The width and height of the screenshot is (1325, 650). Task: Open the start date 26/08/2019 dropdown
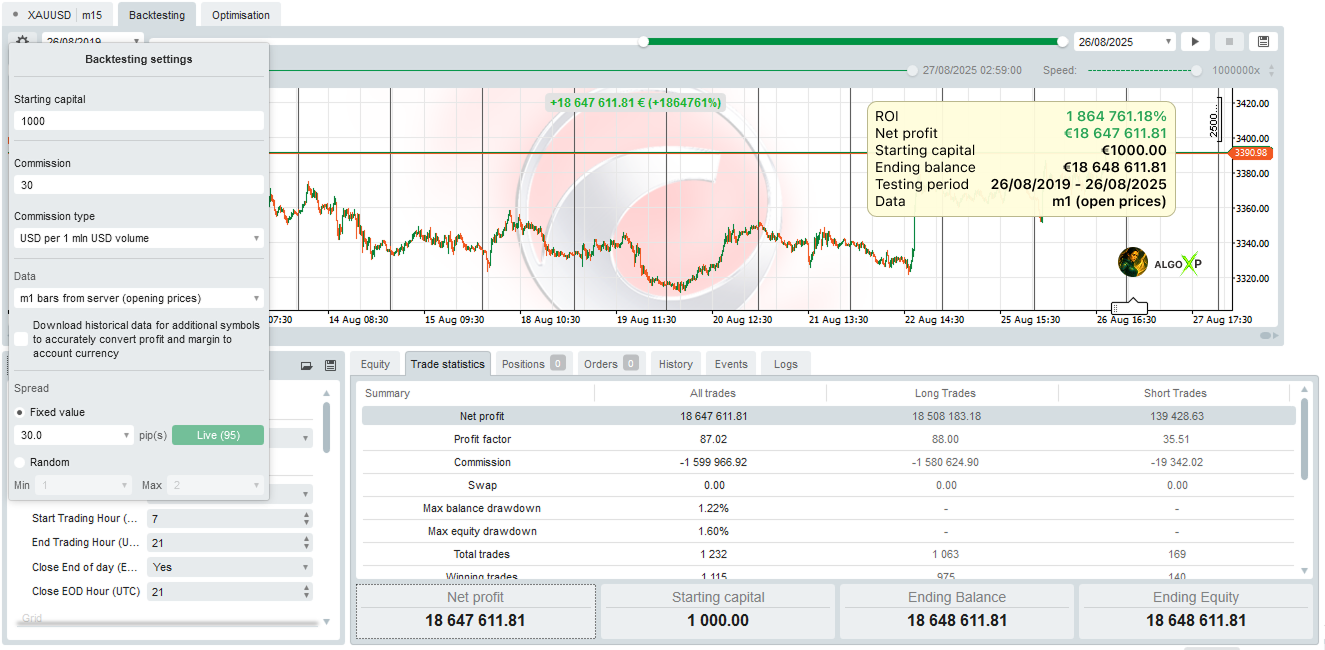[x=92, y=41]
